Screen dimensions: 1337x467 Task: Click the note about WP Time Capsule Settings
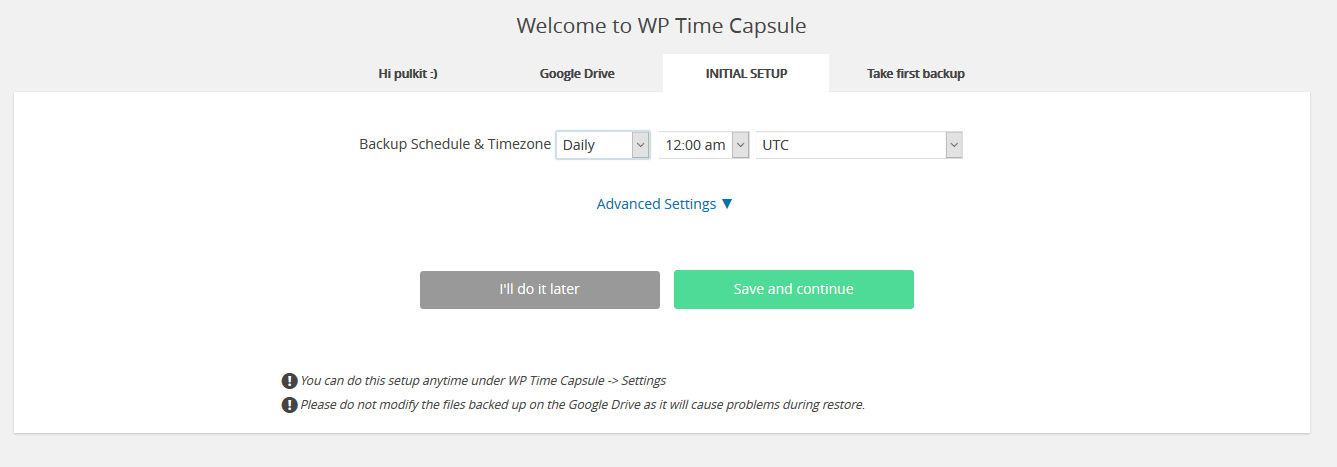click(483, 380)
